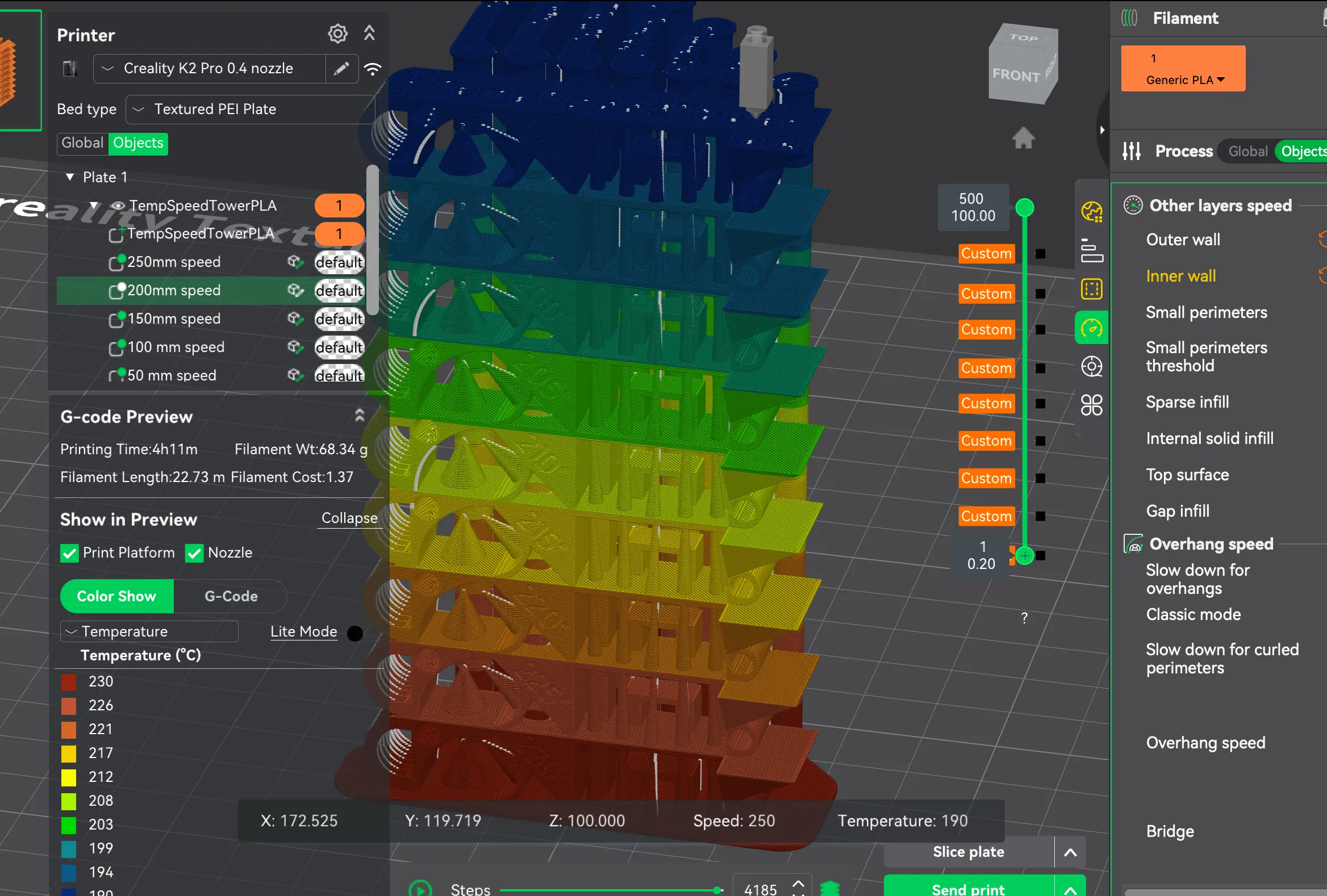Open the printer preset dropdown
1327x896 pixels.
(x=209, y=69)
